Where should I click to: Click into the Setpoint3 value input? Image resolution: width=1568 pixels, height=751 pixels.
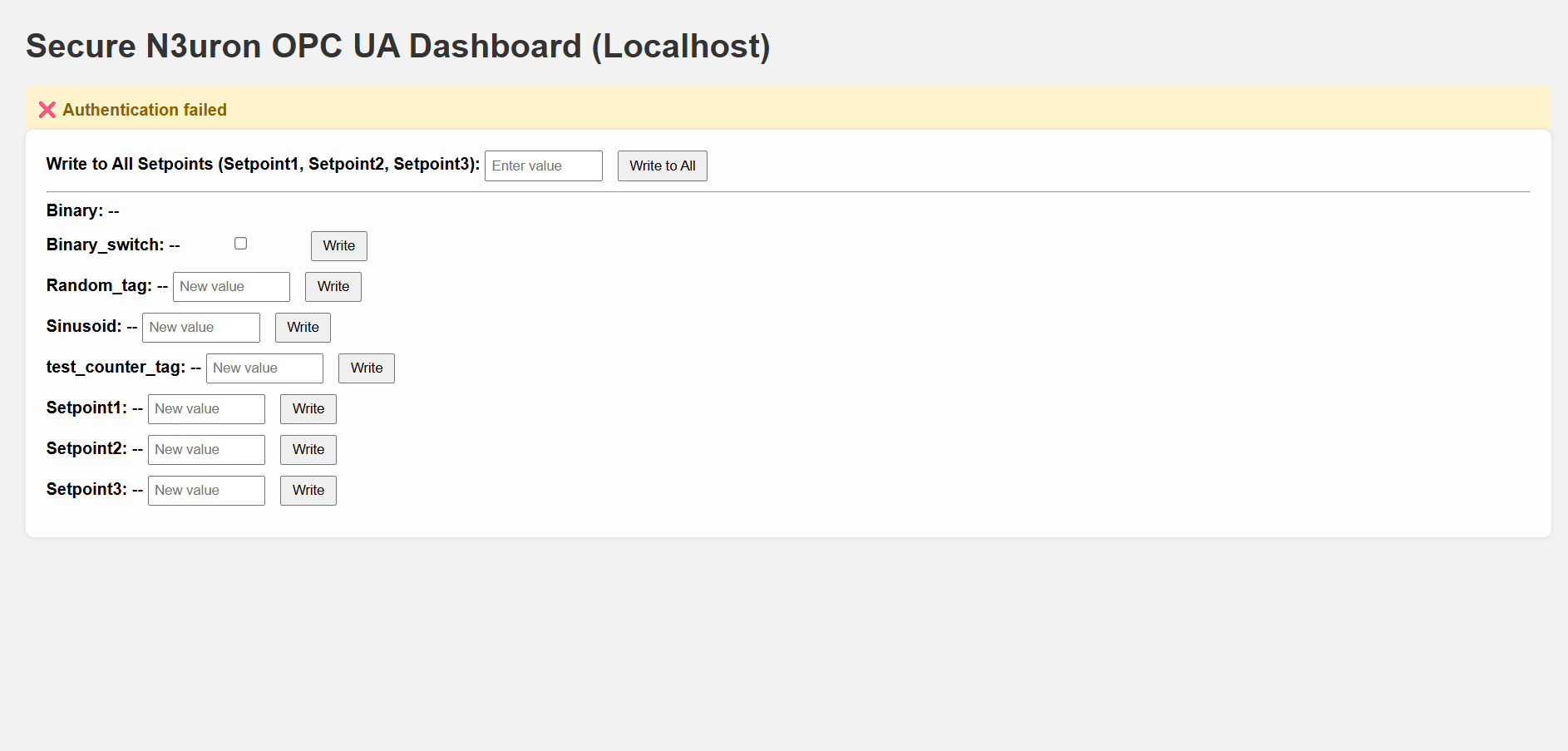(206, 491)
